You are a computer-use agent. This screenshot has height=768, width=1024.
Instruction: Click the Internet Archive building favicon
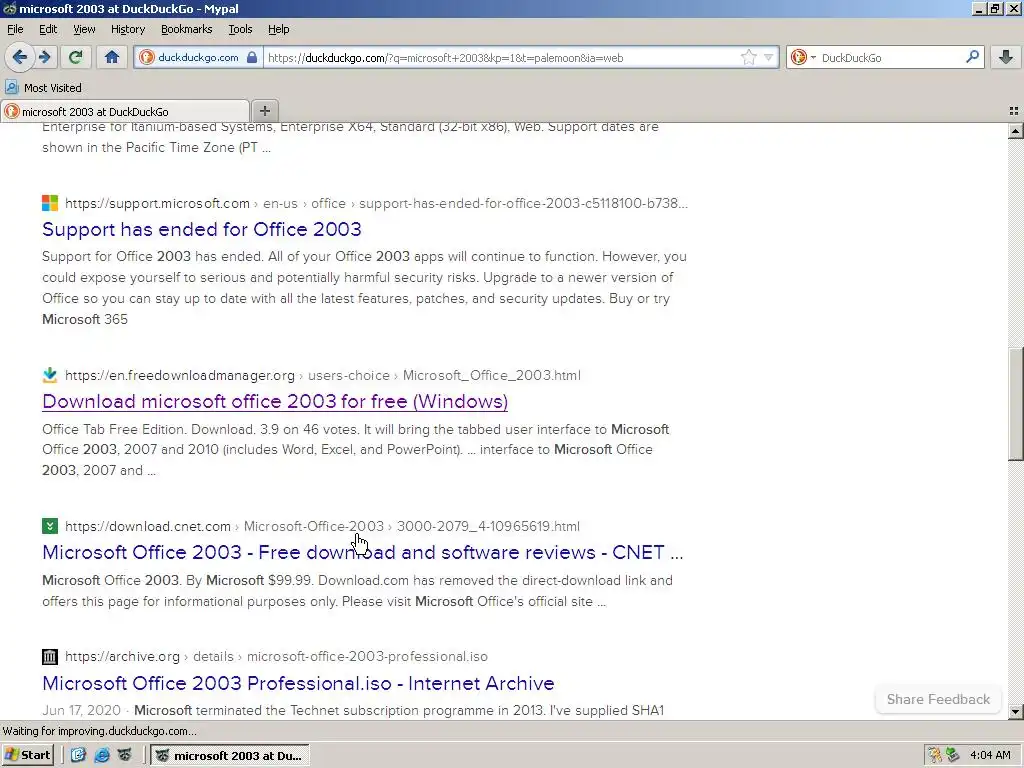coord(50,656)
